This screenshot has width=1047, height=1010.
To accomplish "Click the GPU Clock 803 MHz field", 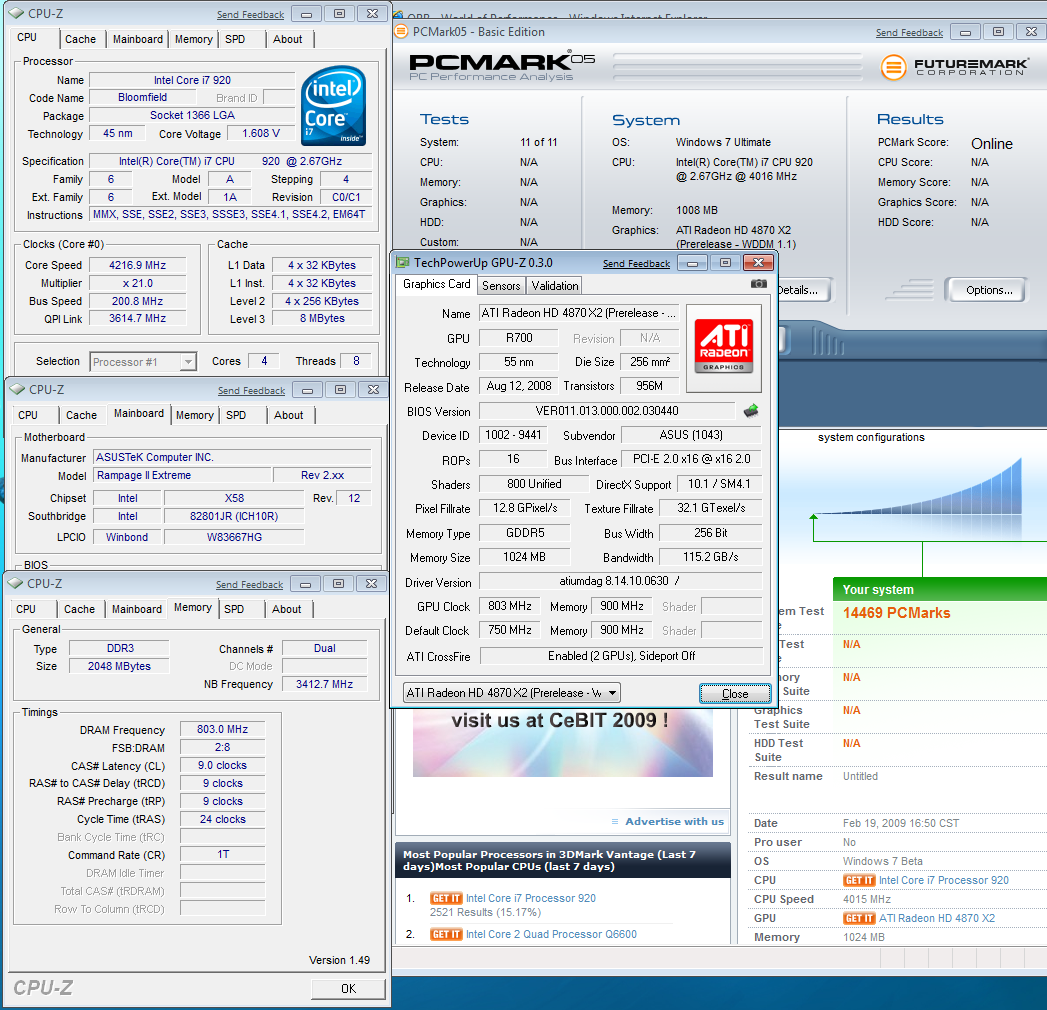I will [510, 606].
